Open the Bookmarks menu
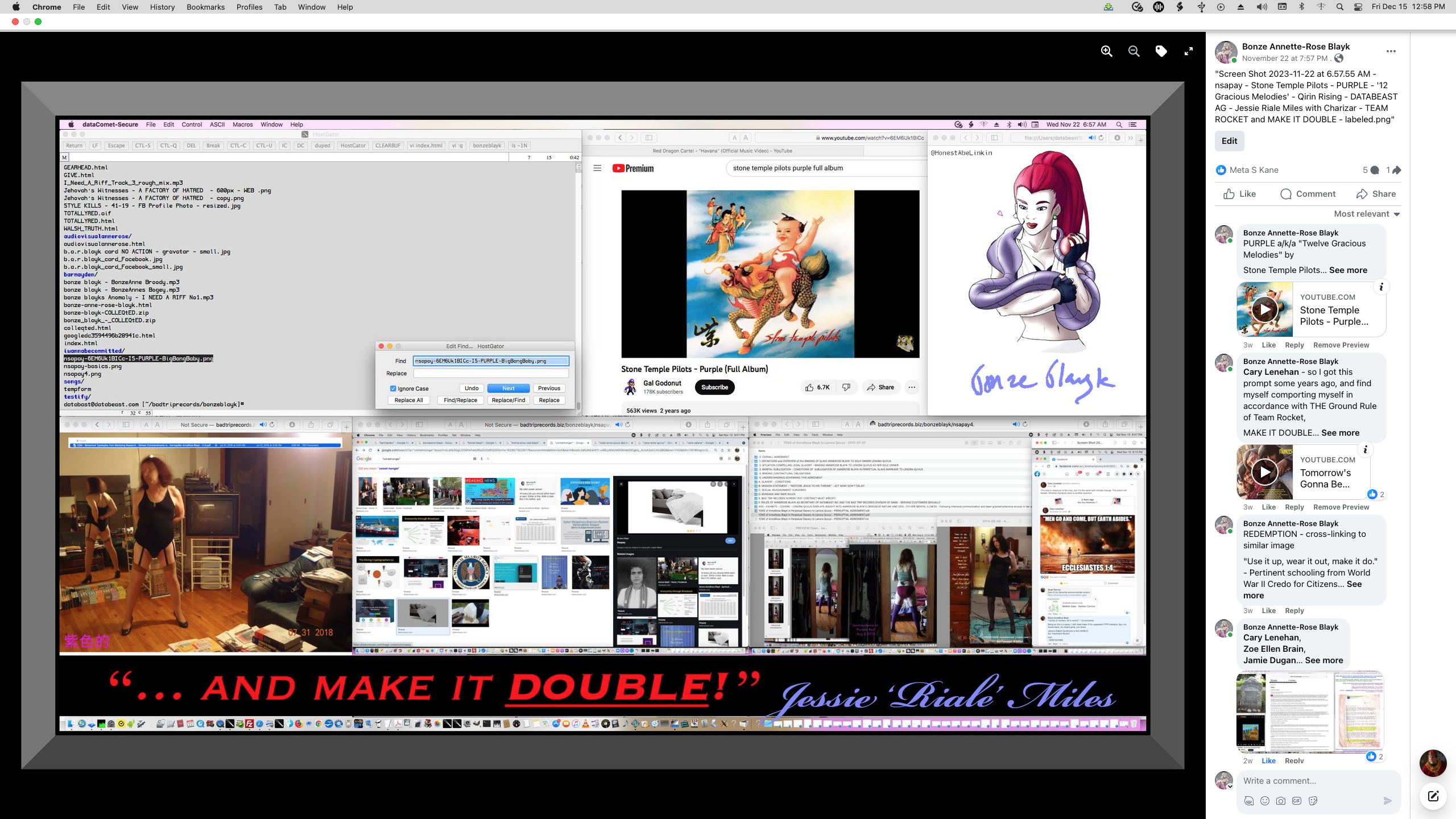This screenshot has height=819, width=1456. click(x=205, y=7)
